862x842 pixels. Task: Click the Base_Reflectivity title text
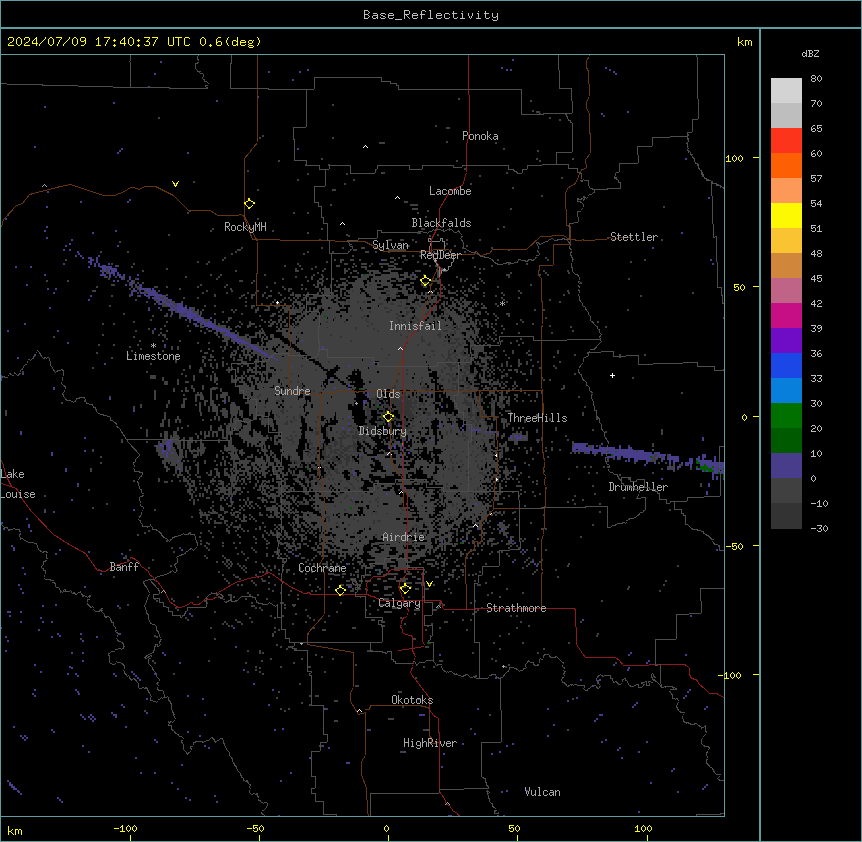tap(431, 15)
